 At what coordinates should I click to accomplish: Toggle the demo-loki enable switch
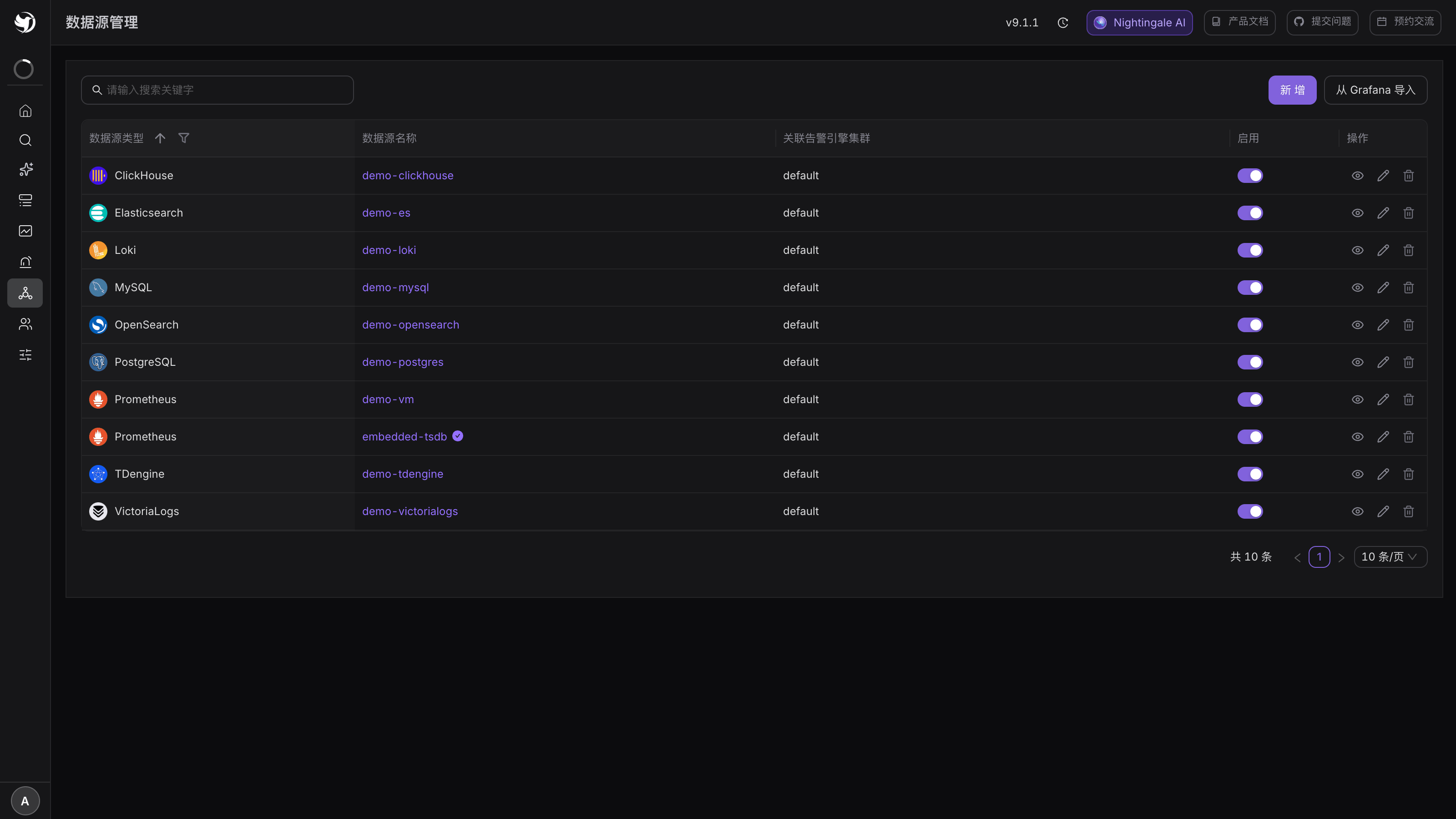click(1250, 250)
